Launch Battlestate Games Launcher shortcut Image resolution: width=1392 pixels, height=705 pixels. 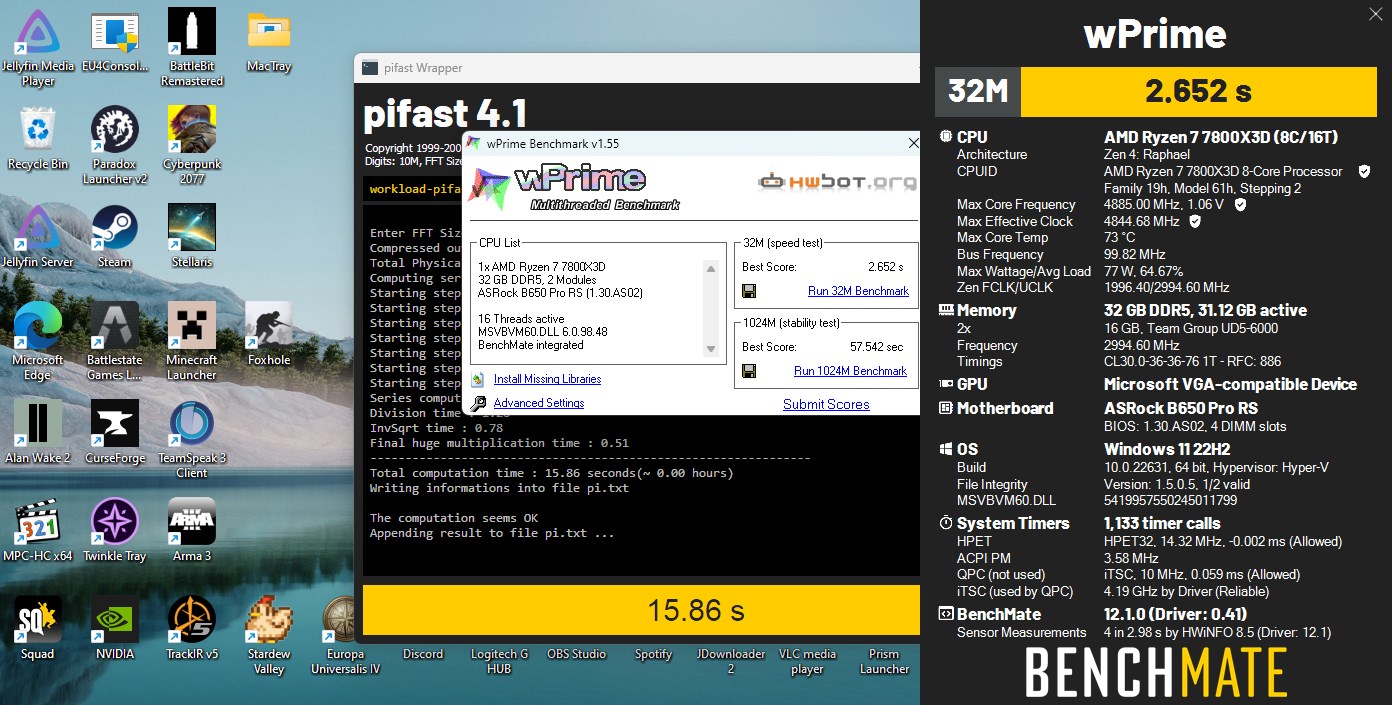[x=115, y=342]
